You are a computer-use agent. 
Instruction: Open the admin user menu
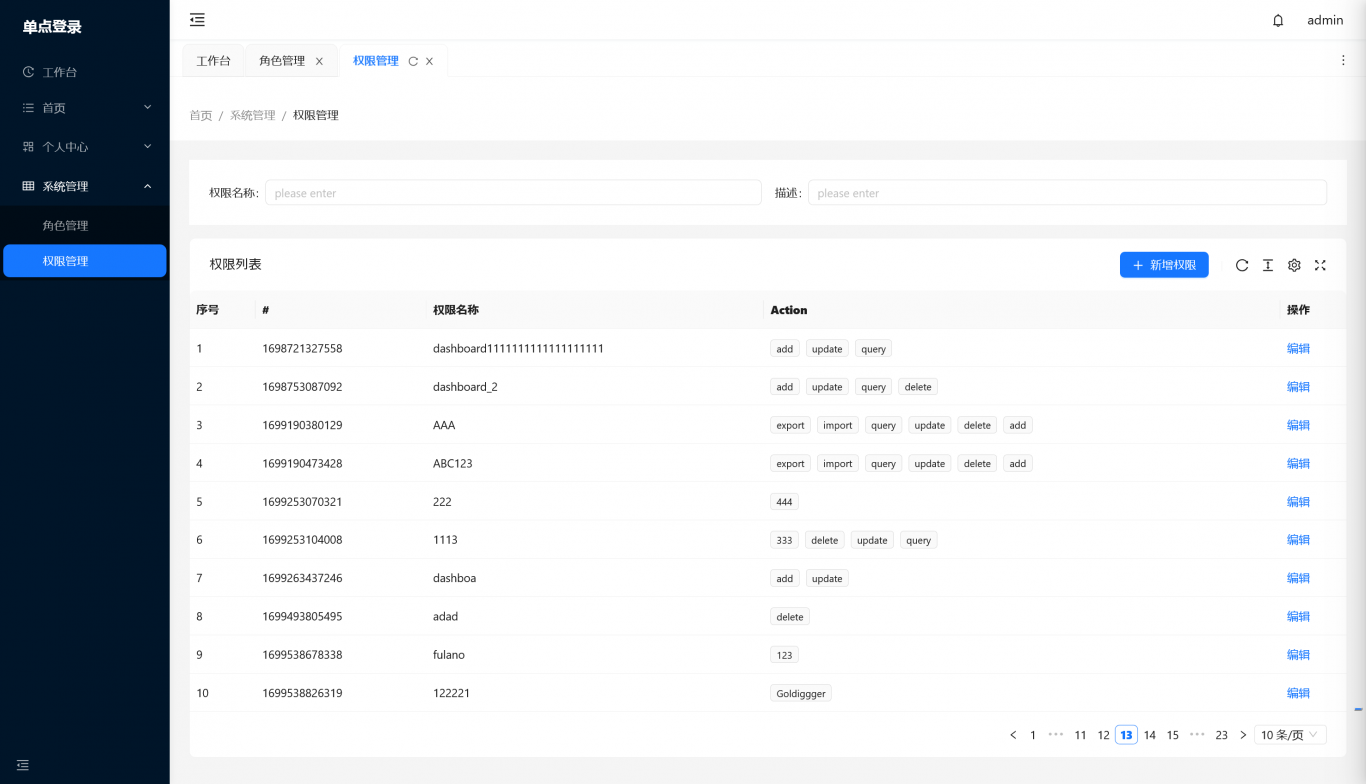tap(1325, 20)
